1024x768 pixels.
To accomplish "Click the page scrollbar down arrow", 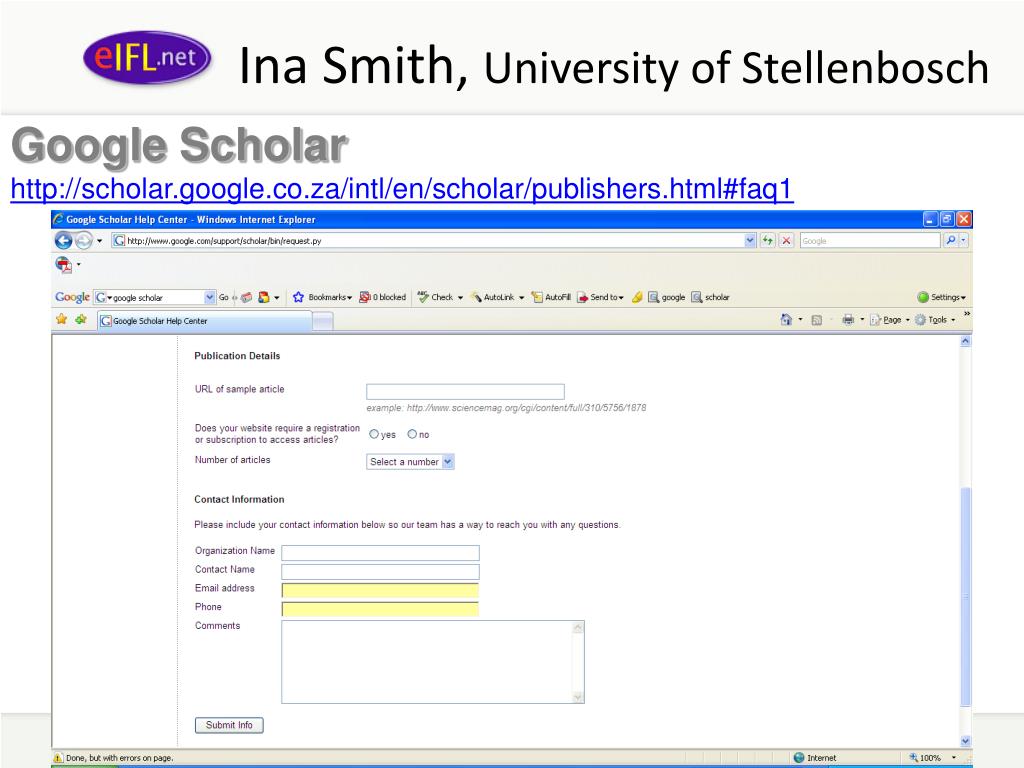I will point(965,741).
